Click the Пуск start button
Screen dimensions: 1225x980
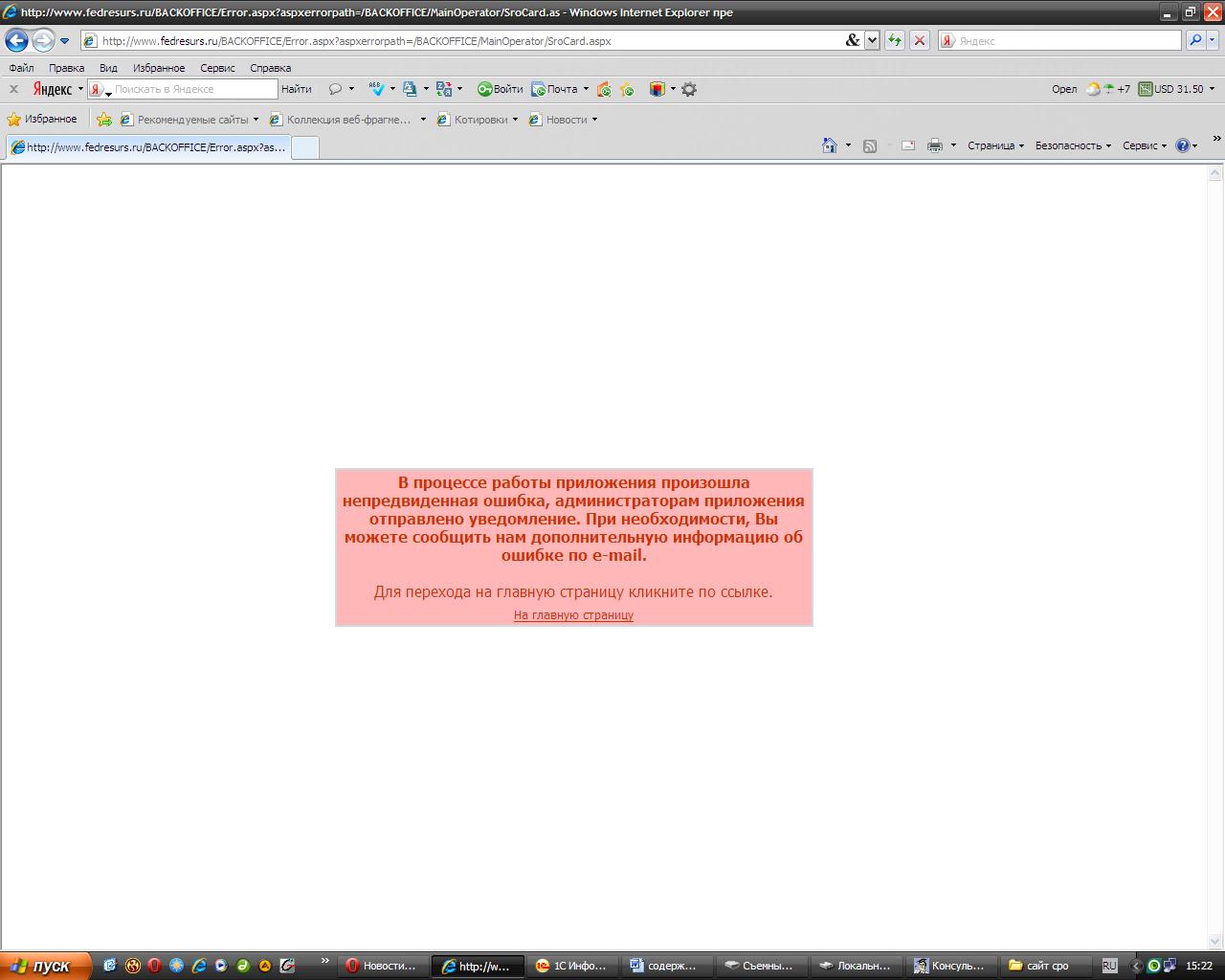(45, 966)
